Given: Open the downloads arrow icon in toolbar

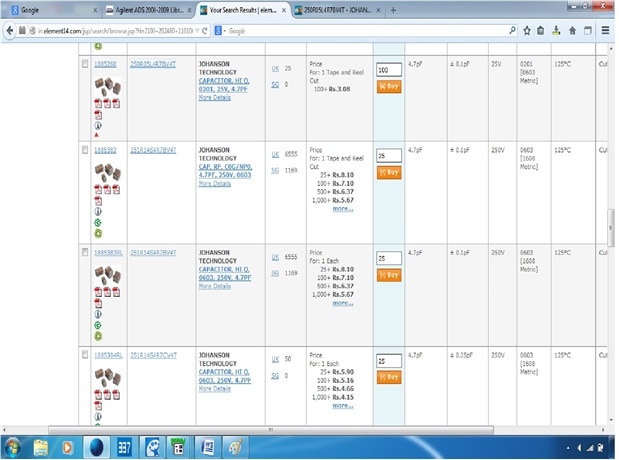Looking at the screenshot, I should (556, 30).
